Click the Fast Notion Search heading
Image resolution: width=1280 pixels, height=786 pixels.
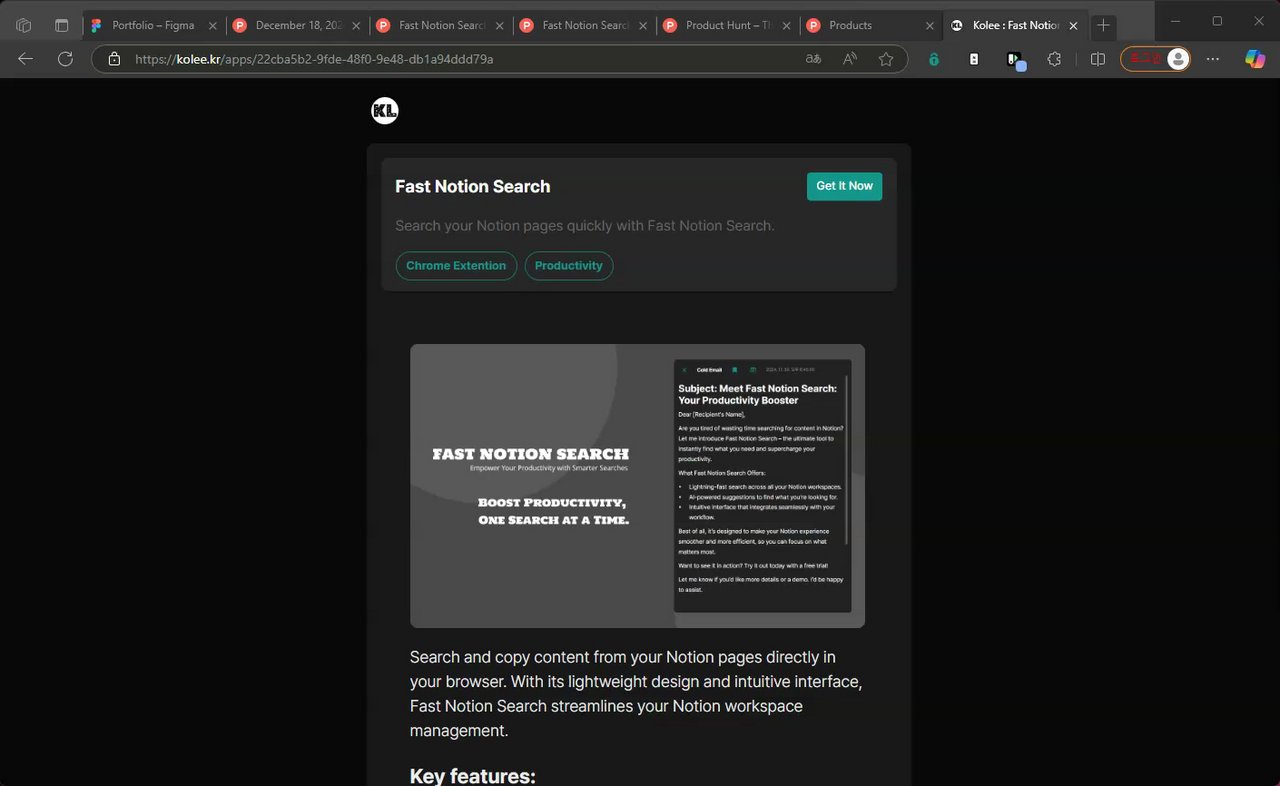point(473,187)
